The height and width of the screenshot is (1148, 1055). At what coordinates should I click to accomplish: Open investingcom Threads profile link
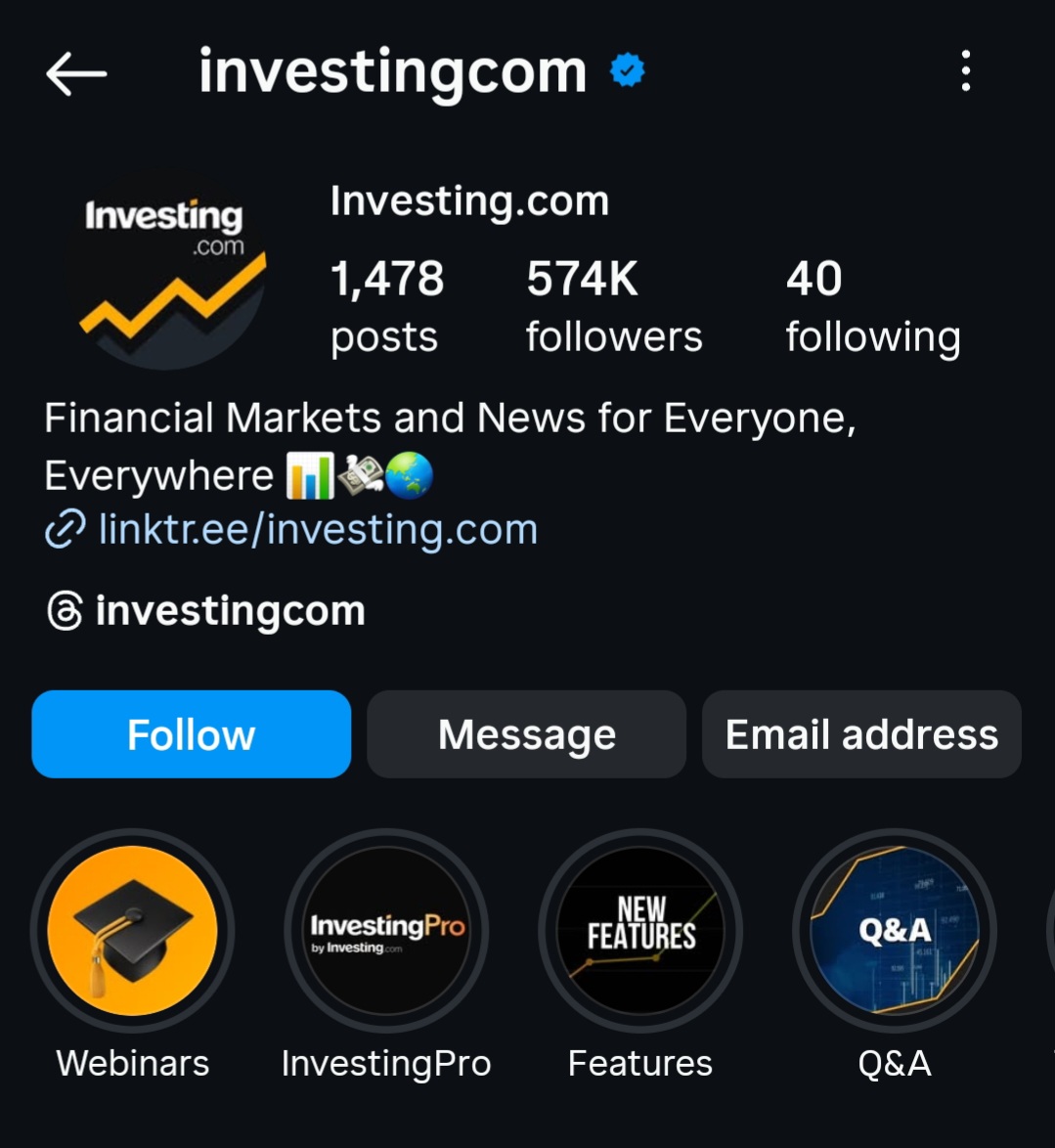point(230,610)
